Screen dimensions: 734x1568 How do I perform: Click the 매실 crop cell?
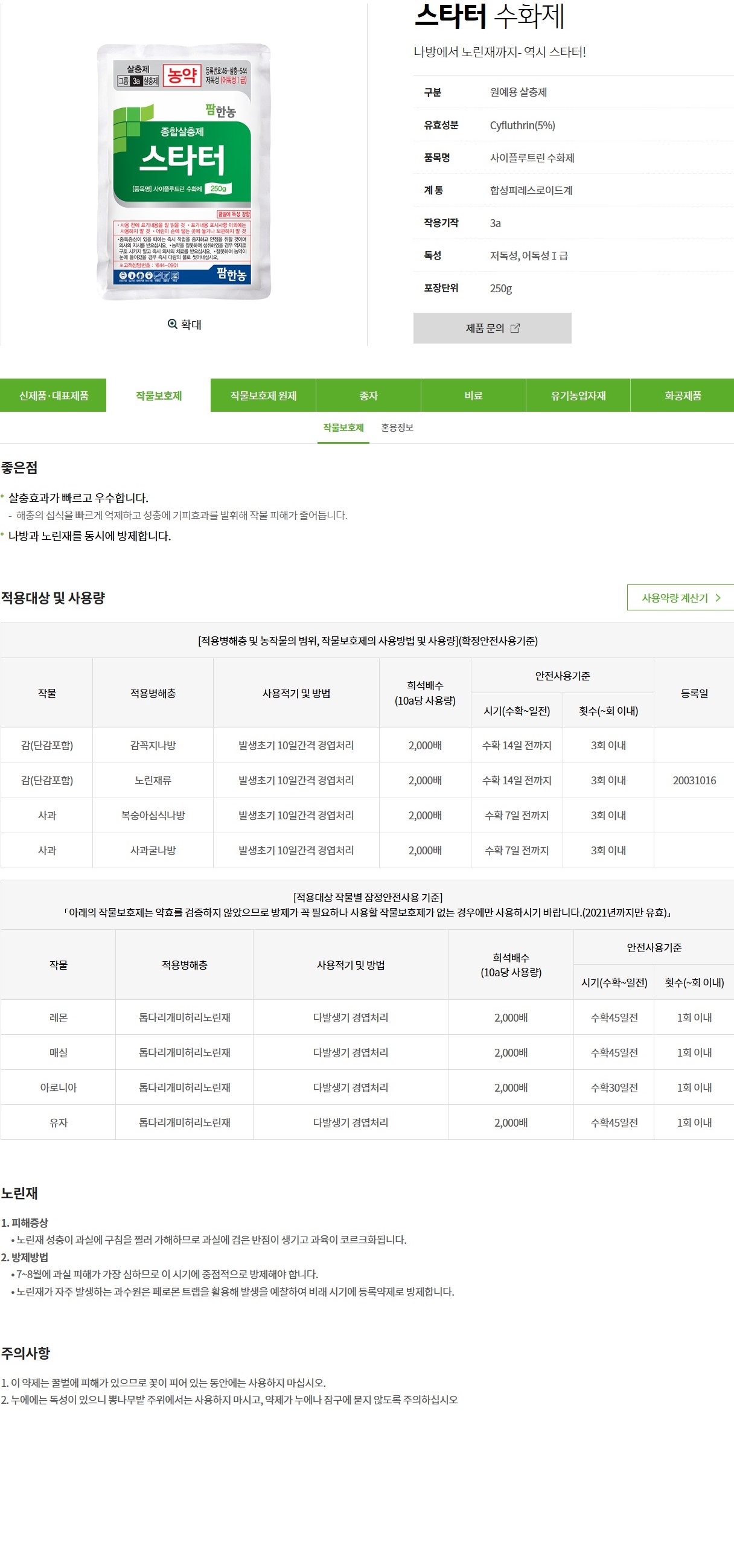(59, 1052)
